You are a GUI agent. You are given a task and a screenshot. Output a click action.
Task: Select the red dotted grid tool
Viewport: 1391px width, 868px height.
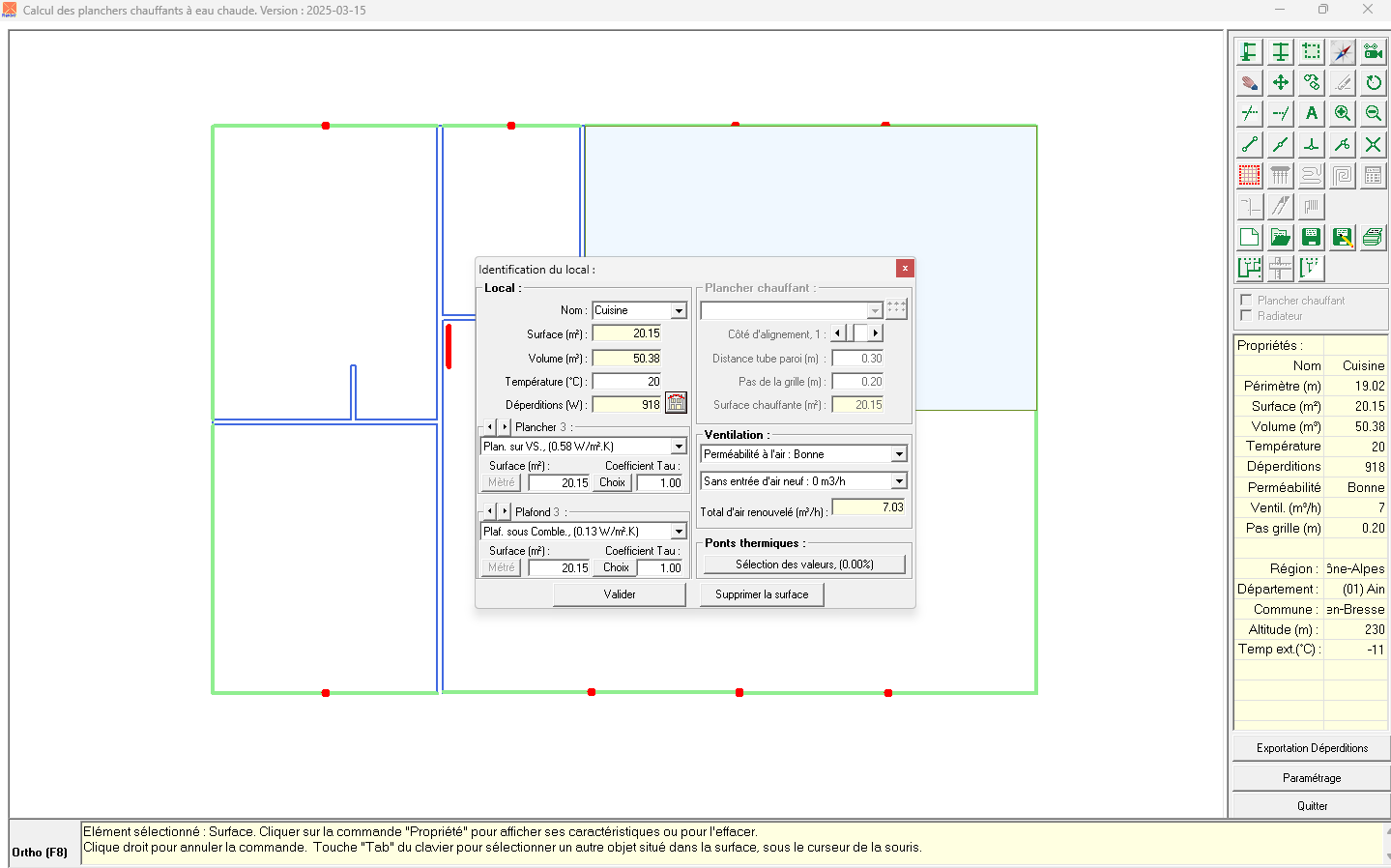coord(1249,175)
